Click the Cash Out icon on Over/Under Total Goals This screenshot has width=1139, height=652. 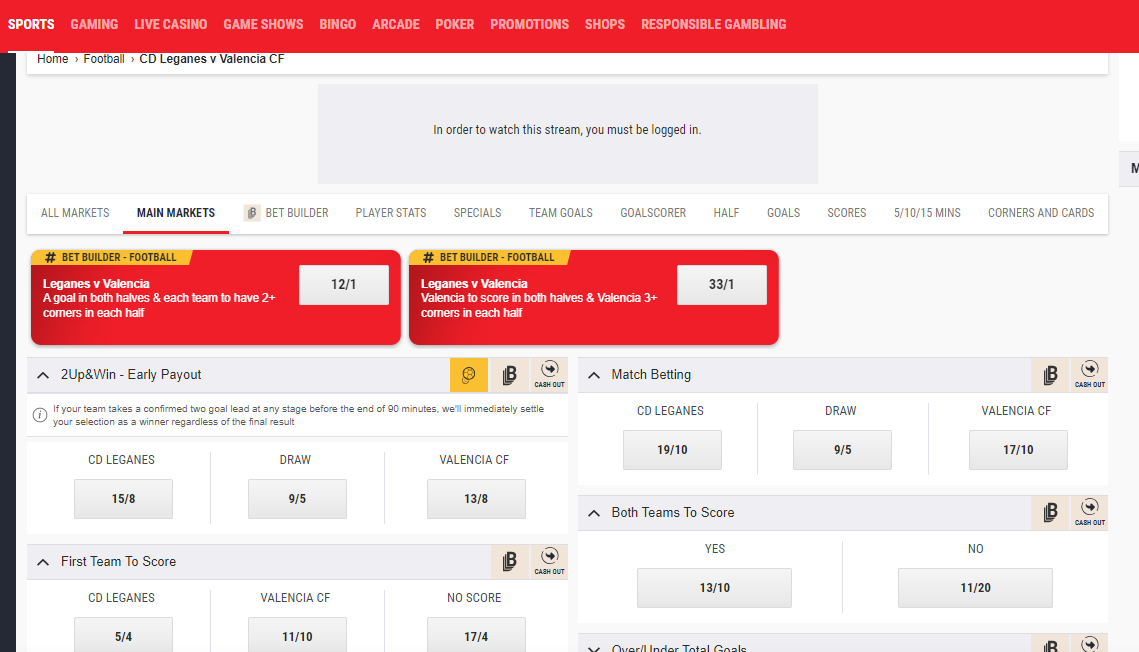[x=1090, y=644]
